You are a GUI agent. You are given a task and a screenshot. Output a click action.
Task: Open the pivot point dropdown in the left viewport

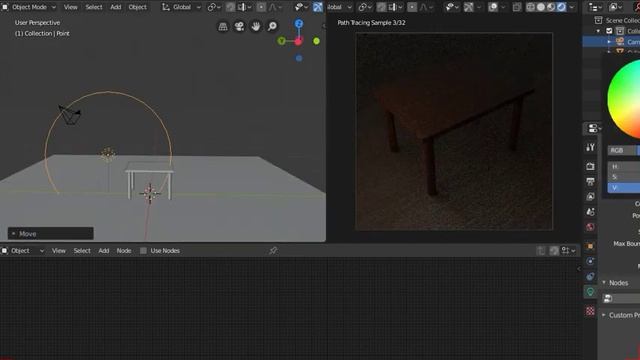(x=214, y=7)
